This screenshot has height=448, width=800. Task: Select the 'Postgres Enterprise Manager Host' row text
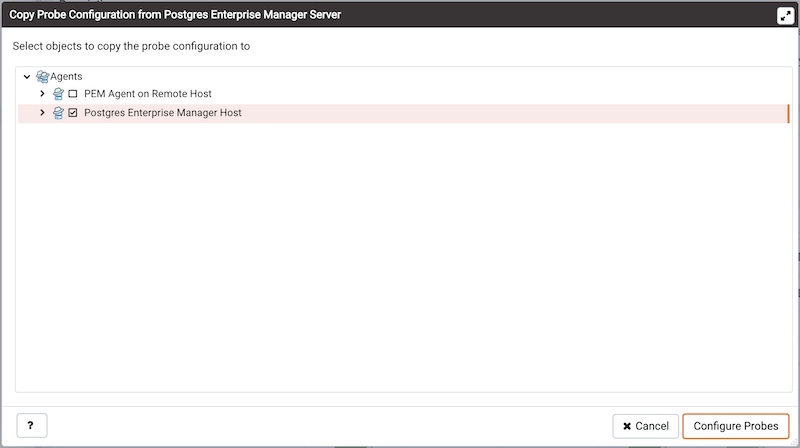pyautogui.click(x=163, y=113)
